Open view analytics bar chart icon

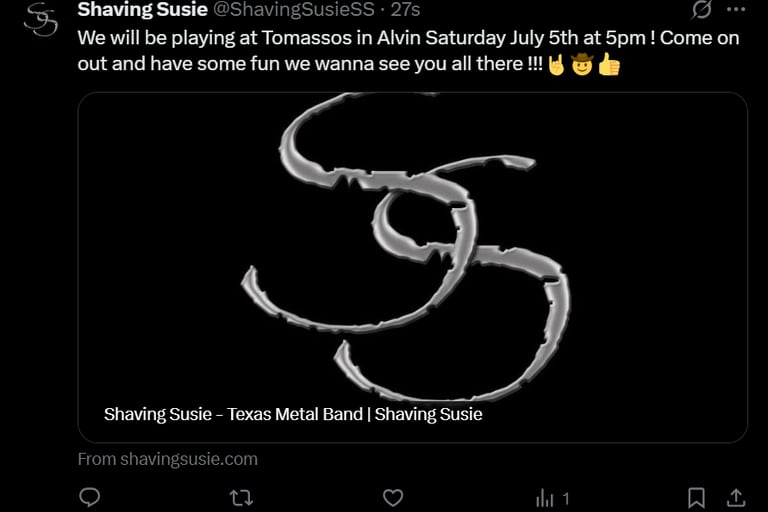point(544,499)
